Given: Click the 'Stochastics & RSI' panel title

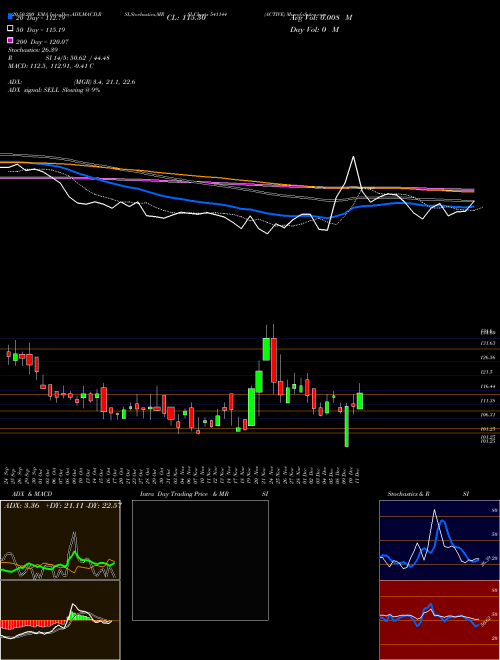Looking at the screenshot, I should 428,494.
